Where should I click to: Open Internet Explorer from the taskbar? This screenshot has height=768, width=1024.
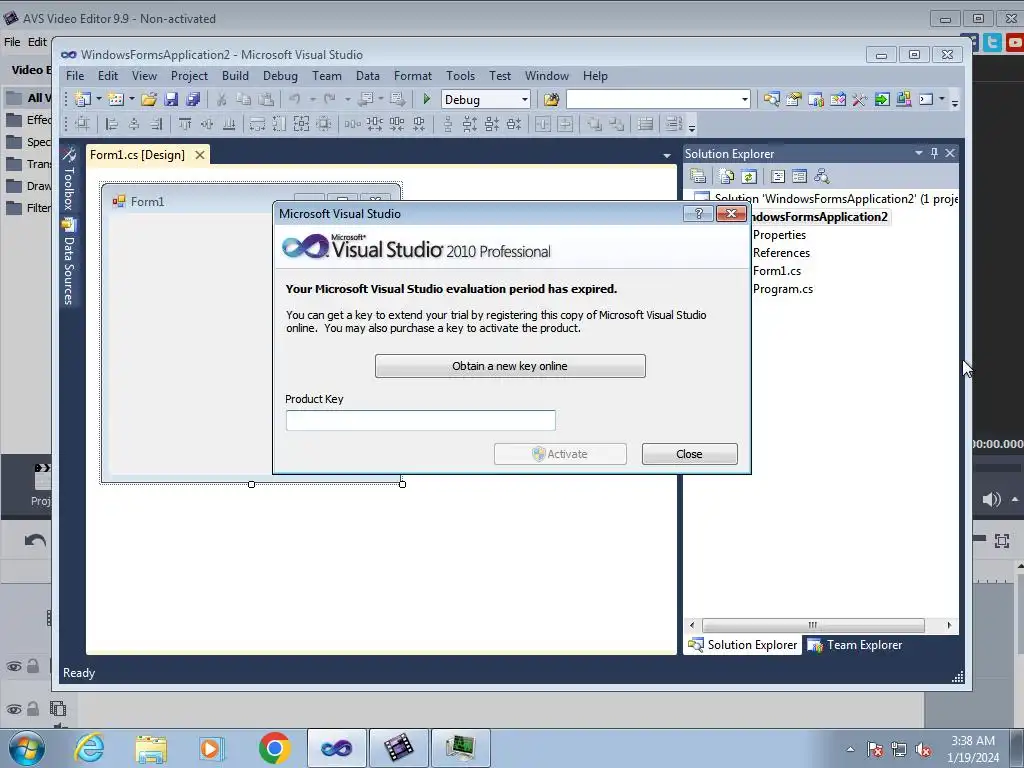click(x=89, y=748)
